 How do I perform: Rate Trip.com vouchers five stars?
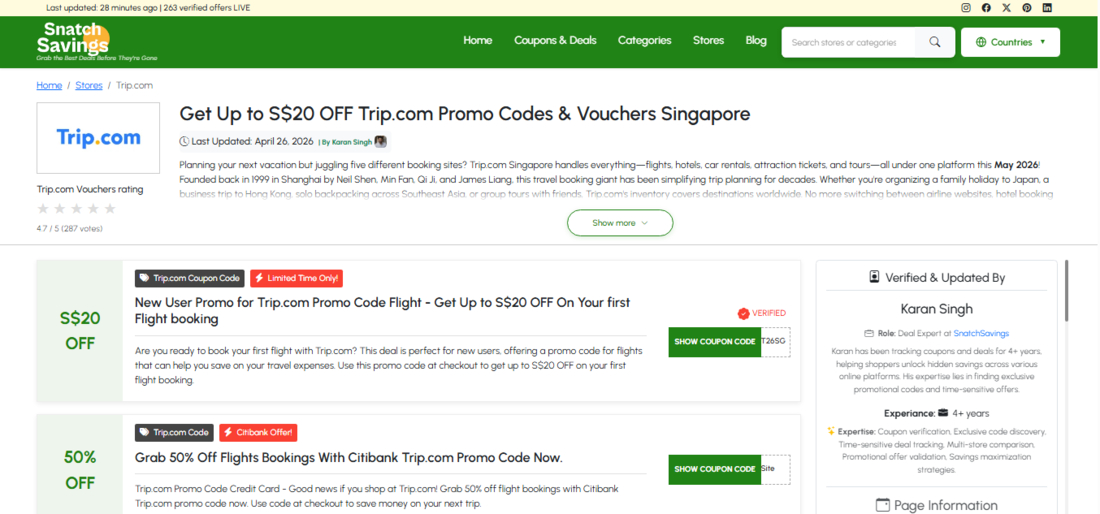click(x=110, y=209)
